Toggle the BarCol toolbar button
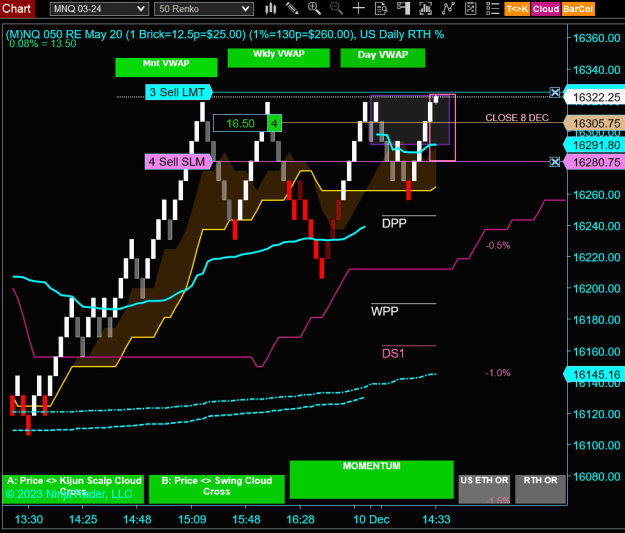Viewport: 625px width, 533px height. pyautogui.click(x=578, y=9)
